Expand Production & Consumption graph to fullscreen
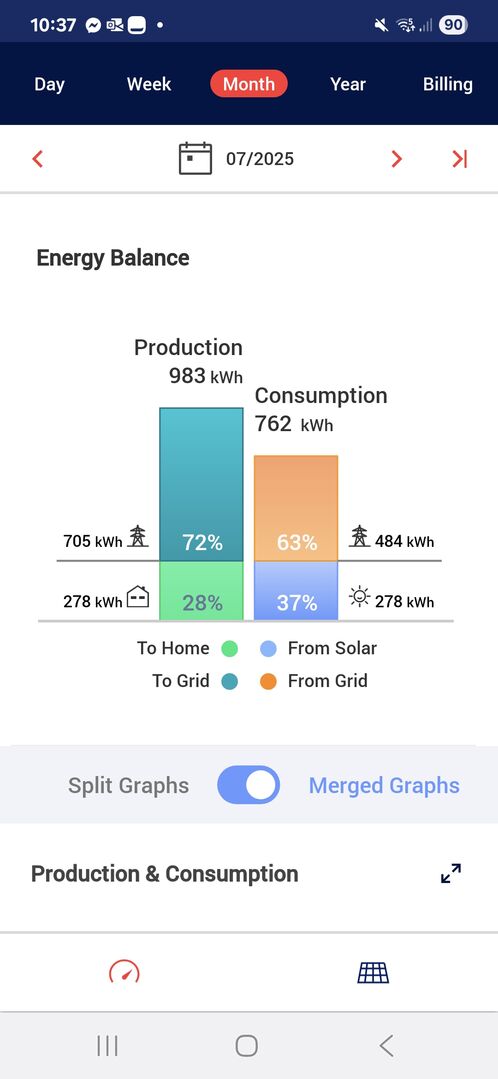The image size is (498, 1079). pyautogui.click(x=451, y=873)
